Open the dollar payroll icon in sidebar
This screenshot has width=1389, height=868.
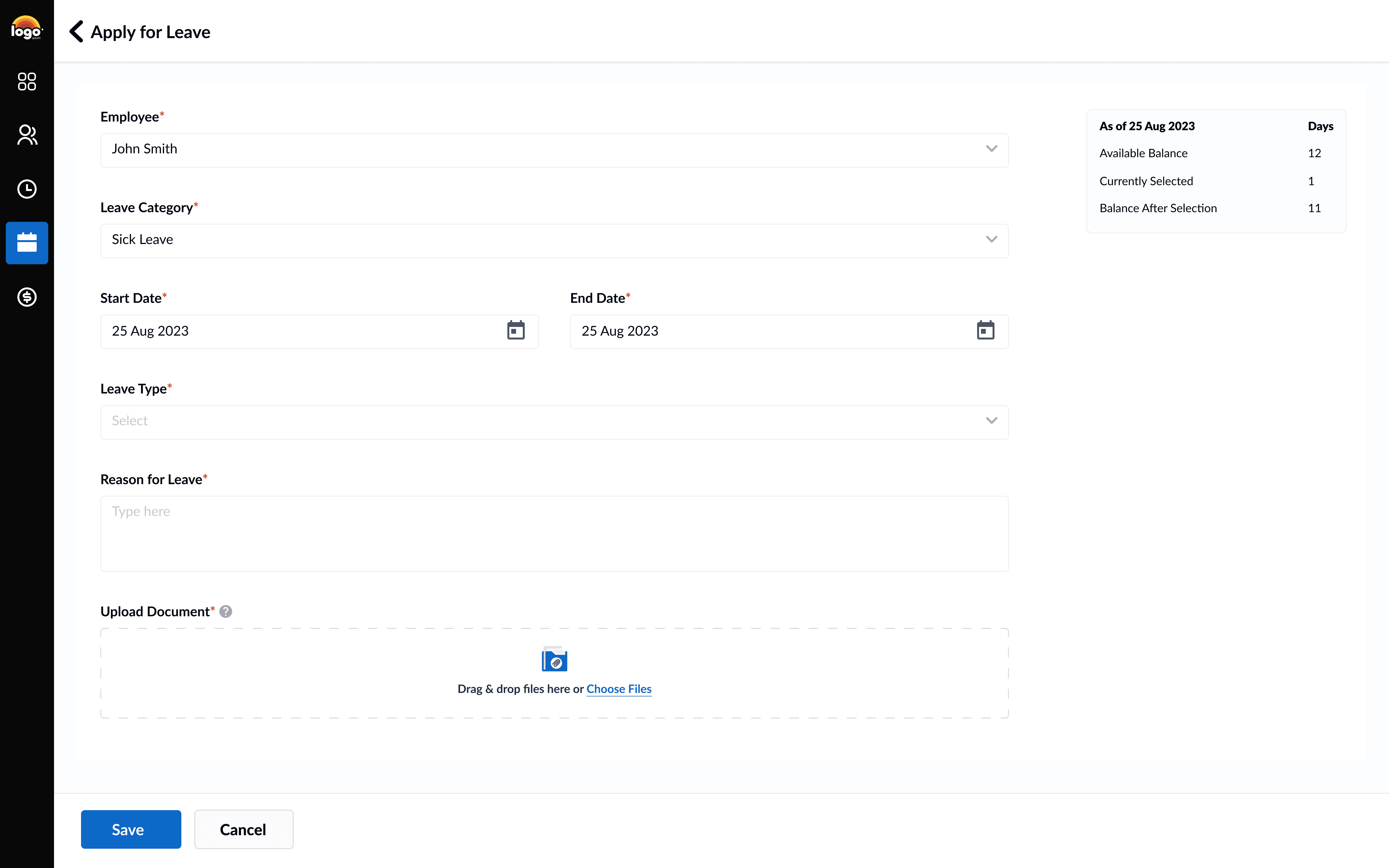pyautogui.click(x=27, y=297)
